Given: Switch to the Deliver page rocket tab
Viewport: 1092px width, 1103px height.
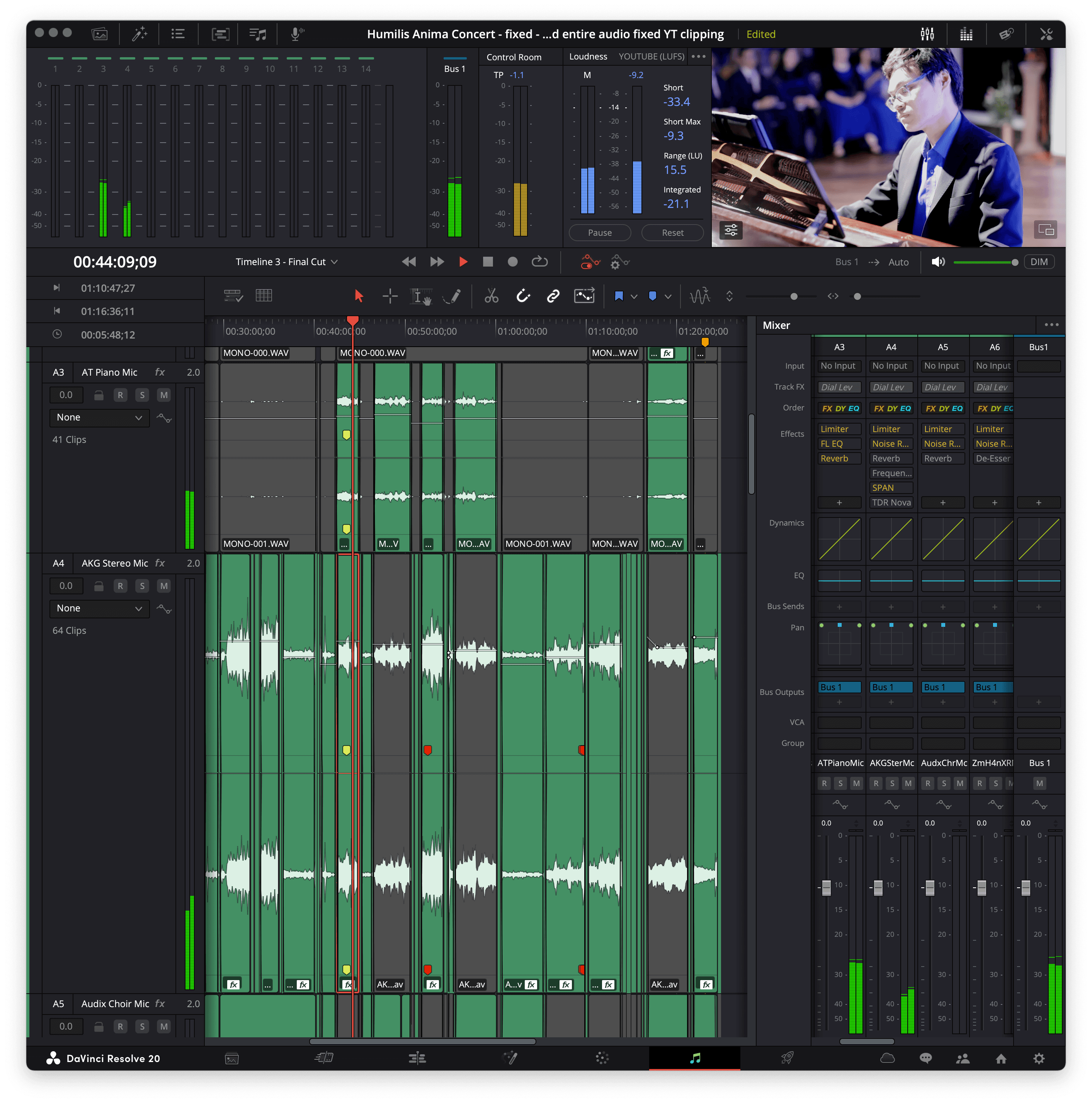Looking at the screenshot, I should [787, 1058].
